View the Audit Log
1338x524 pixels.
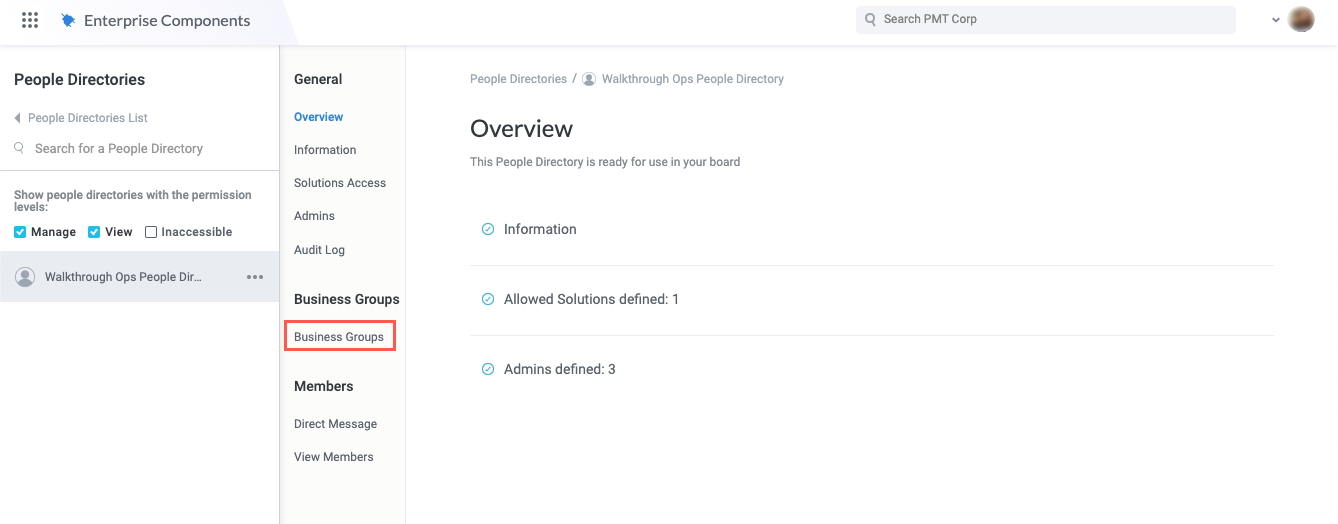319,250
